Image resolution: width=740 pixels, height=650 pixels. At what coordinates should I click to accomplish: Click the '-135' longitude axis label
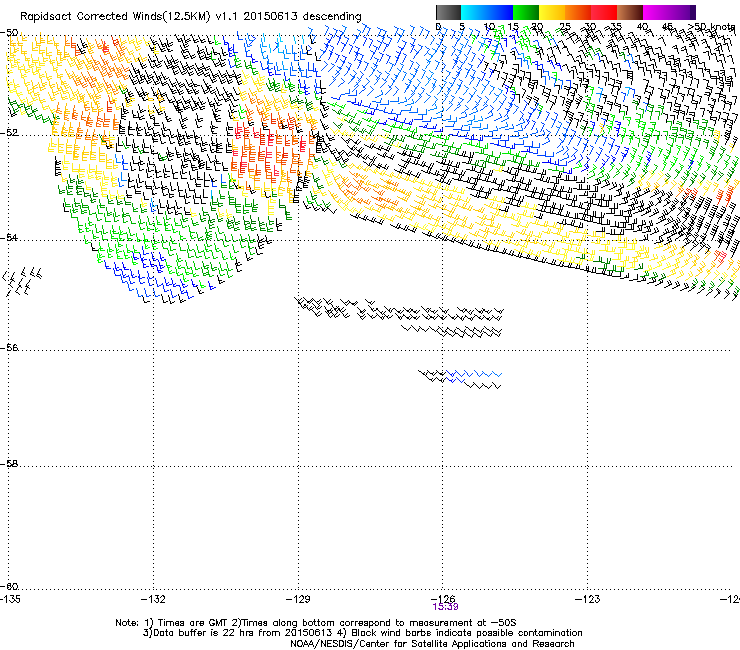(10, 599)
